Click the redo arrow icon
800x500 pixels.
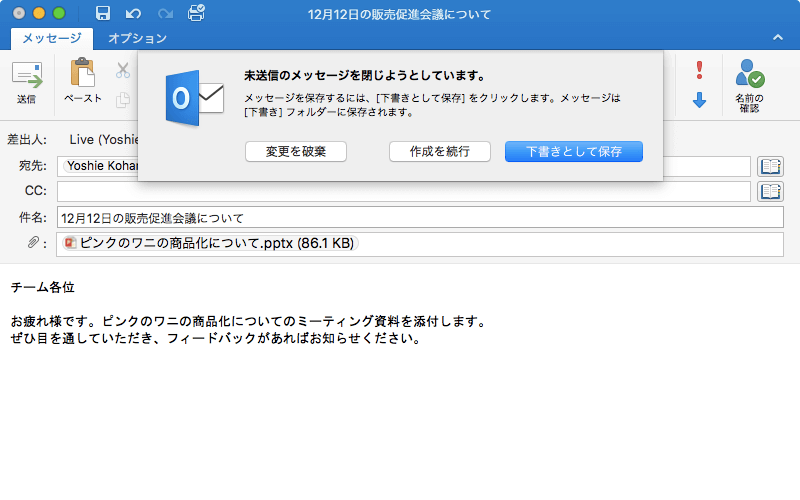(165, 13)
